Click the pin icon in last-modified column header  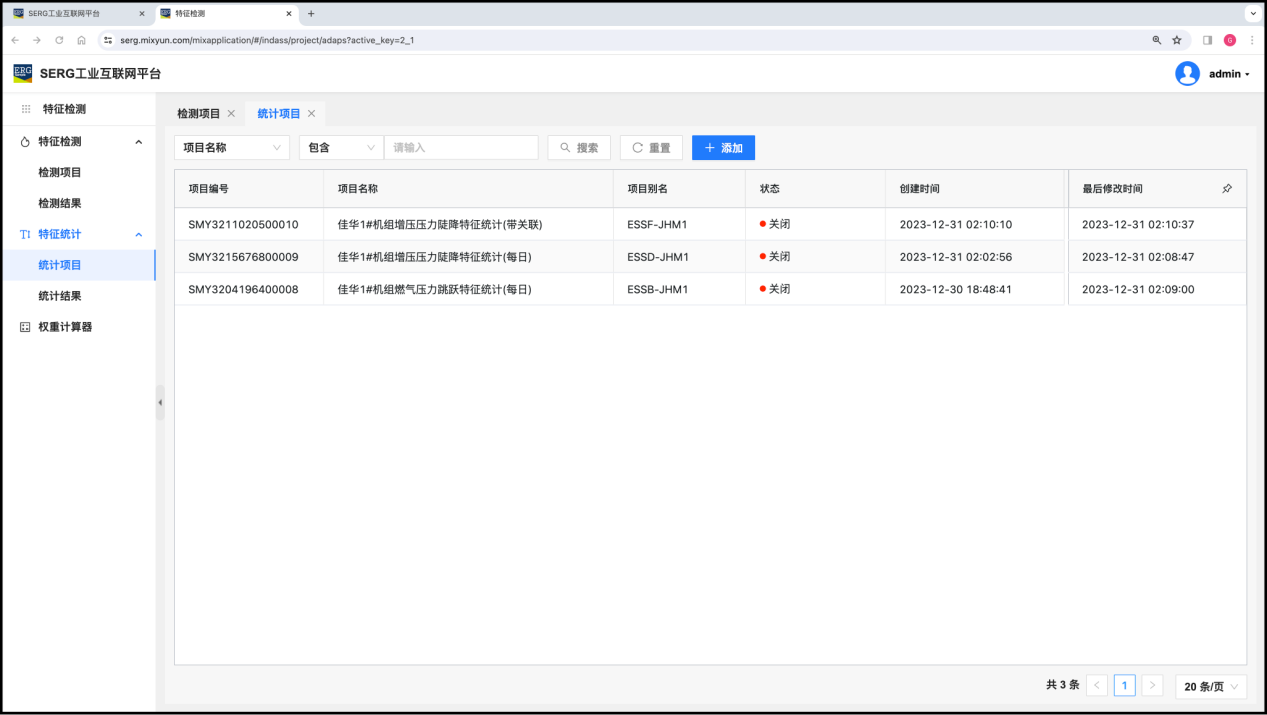(1227, 189)
